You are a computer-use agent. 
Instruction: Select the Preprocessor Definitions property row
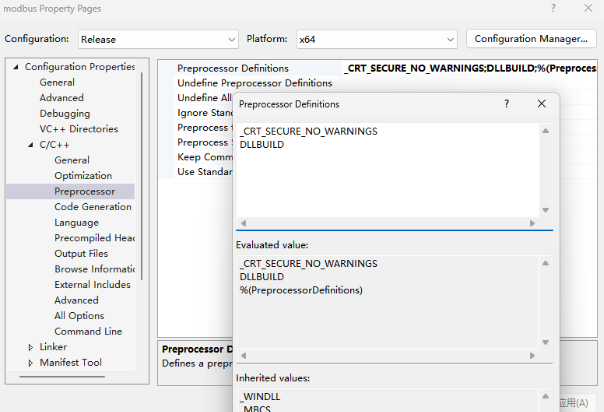point(233,69)
